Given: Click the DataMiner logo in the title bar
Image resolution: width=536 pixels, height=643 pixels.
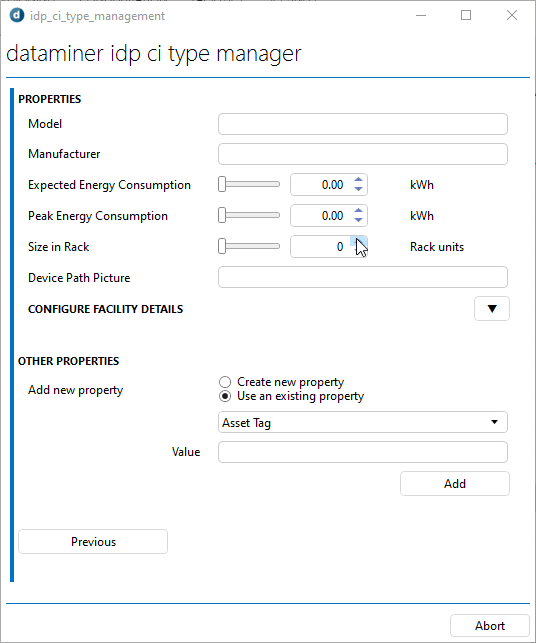Looking at the screenshot, I should 17,16.
